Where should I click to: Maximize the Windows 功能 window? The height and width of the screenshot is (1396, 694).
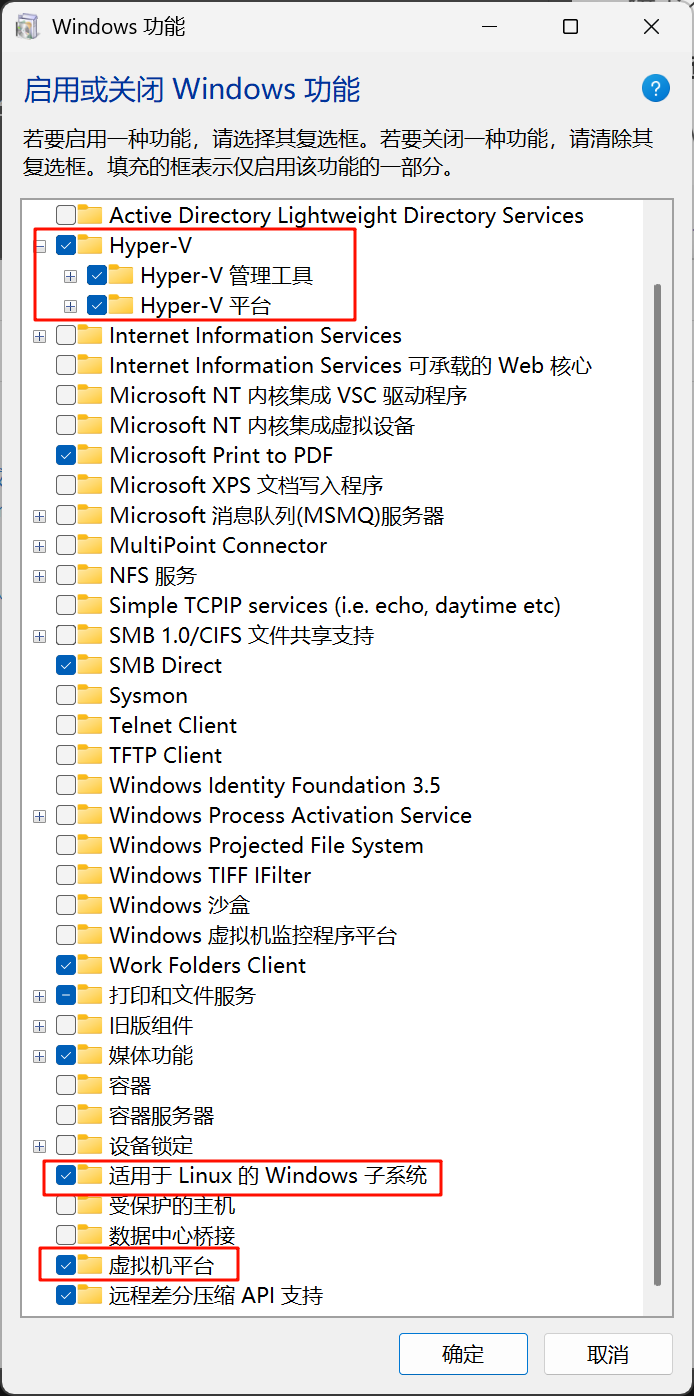(570, 27)
